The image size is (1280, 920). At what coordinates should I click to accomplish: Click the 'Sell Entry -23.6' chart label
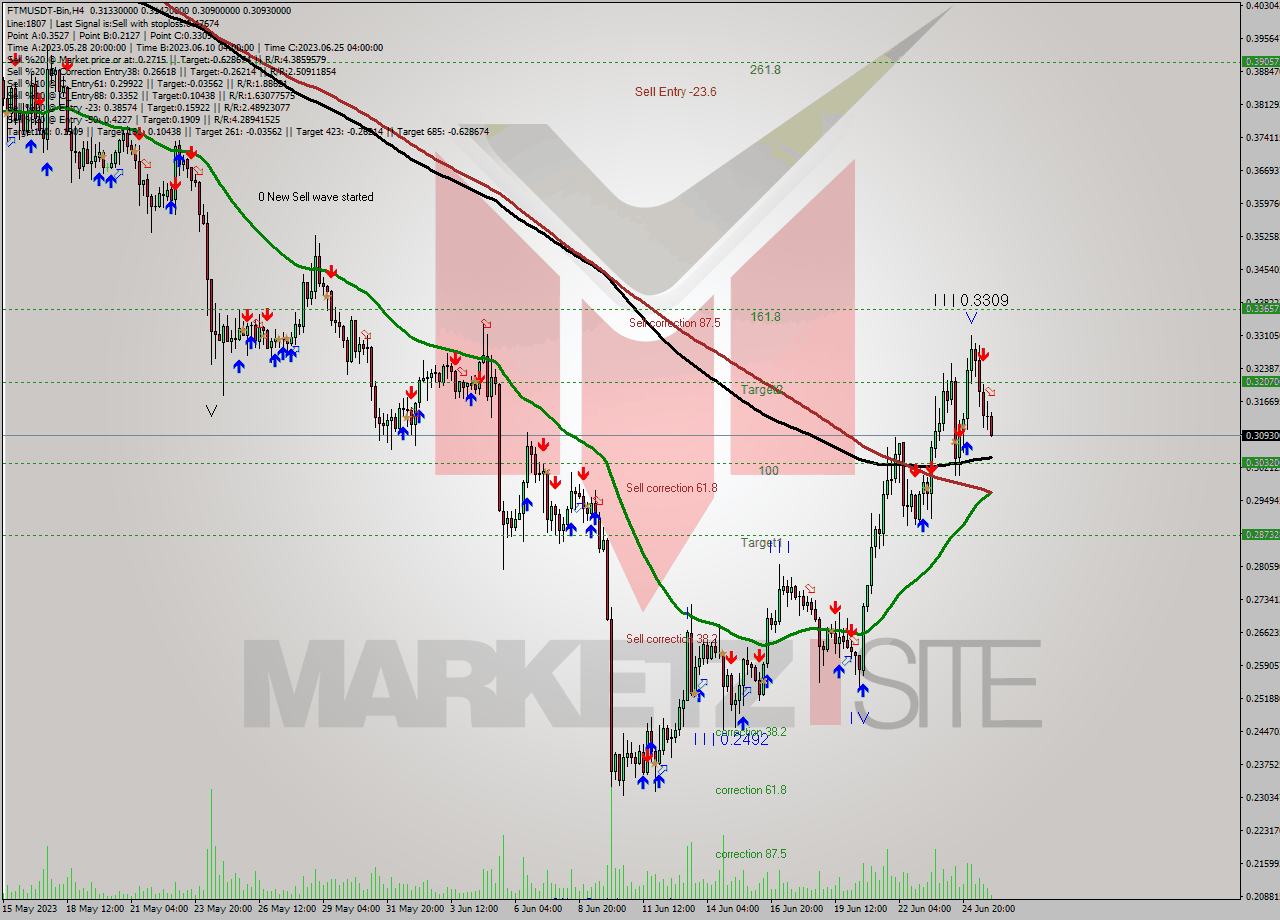click(675, 91)
